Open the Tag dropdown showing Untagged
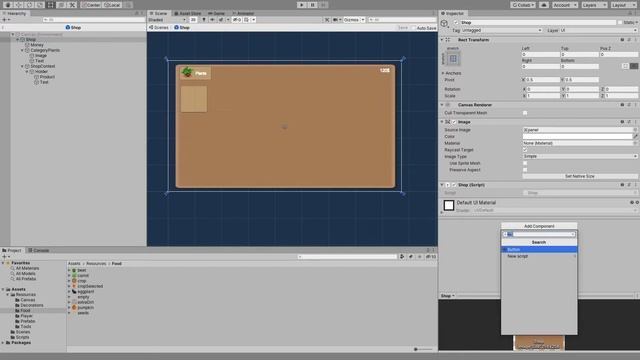This screenshot has width=640, height=360. pyautogui.click(x=502, y=30)
